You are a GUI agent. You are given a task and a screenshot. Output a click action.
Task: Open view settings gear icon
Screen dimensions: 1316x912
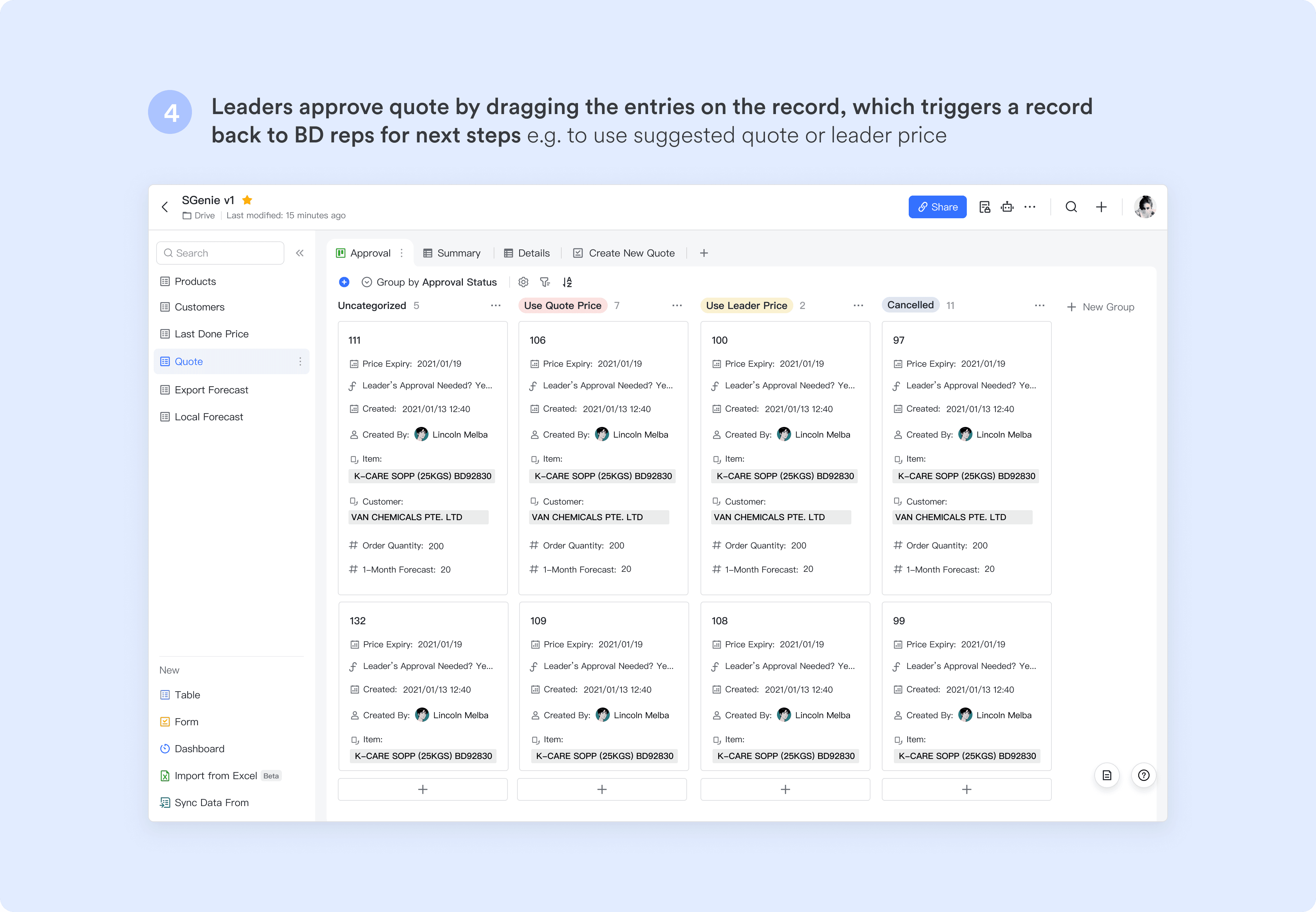[x=523, y=282]
